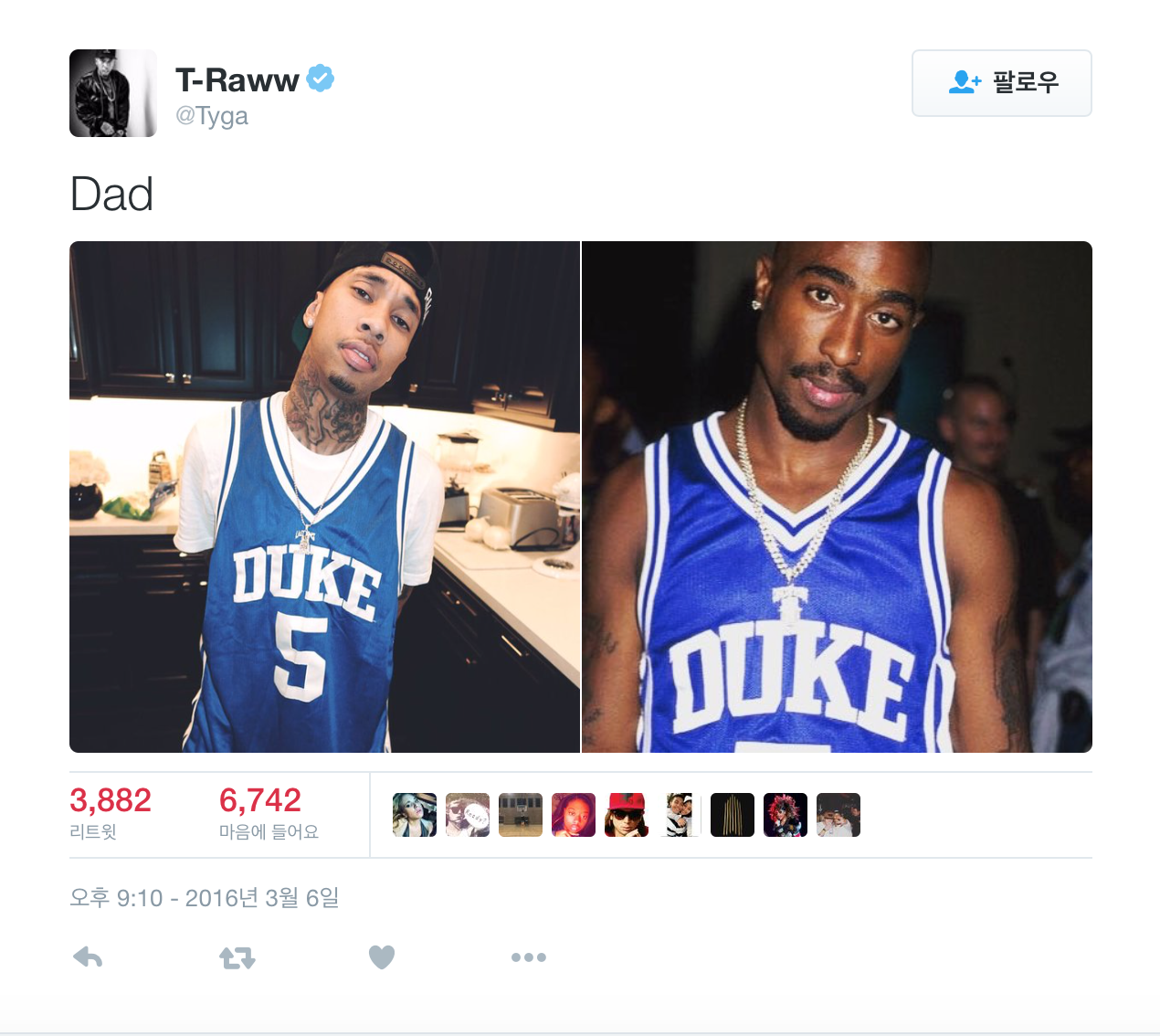Click the T-Raww display name

pyautogui.click(x=237, y=80)
